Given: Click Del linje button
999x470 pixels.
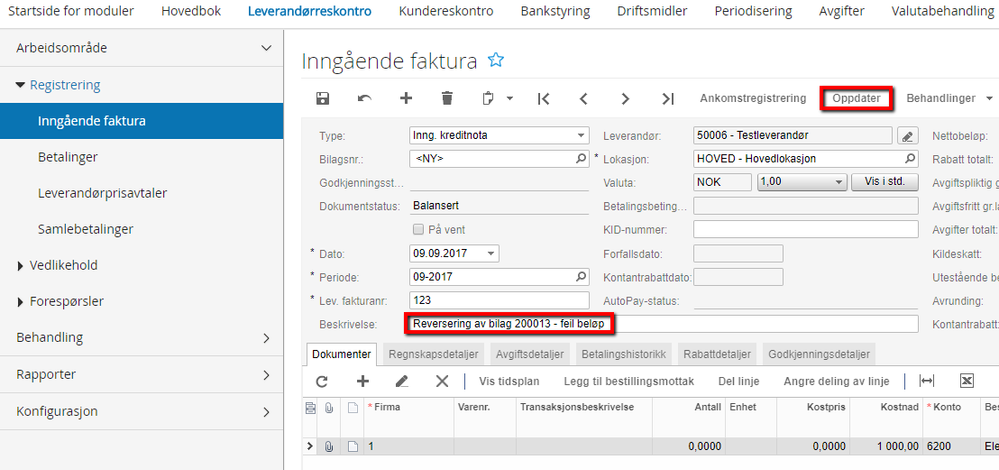Looking at the screenshot, I should coord(739,381).
